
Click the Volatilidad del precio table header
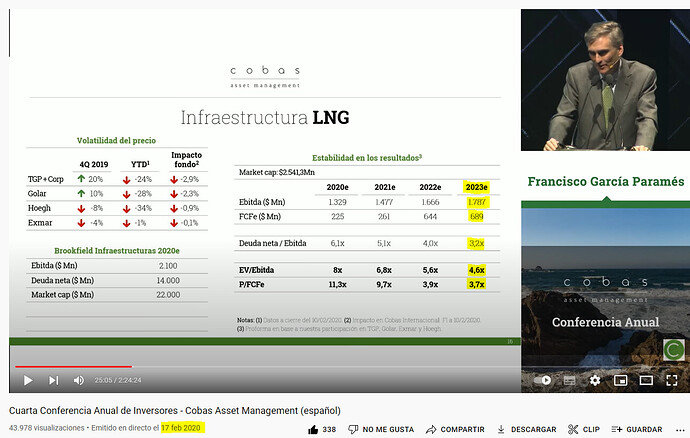click(116, 140)
